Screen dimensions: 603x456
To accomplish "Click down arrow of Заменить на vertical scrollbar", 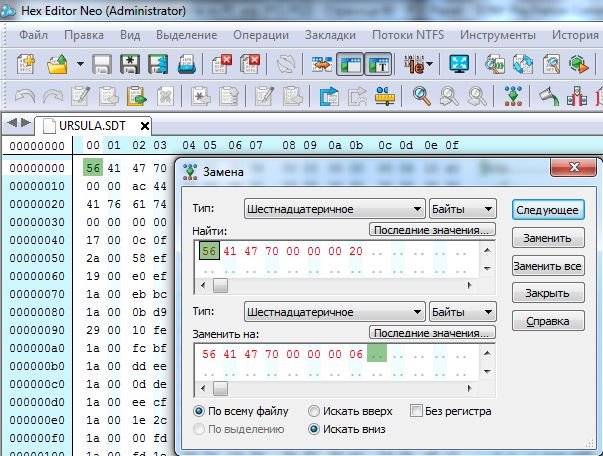I will pyautogui.click(x=487, y=371).
